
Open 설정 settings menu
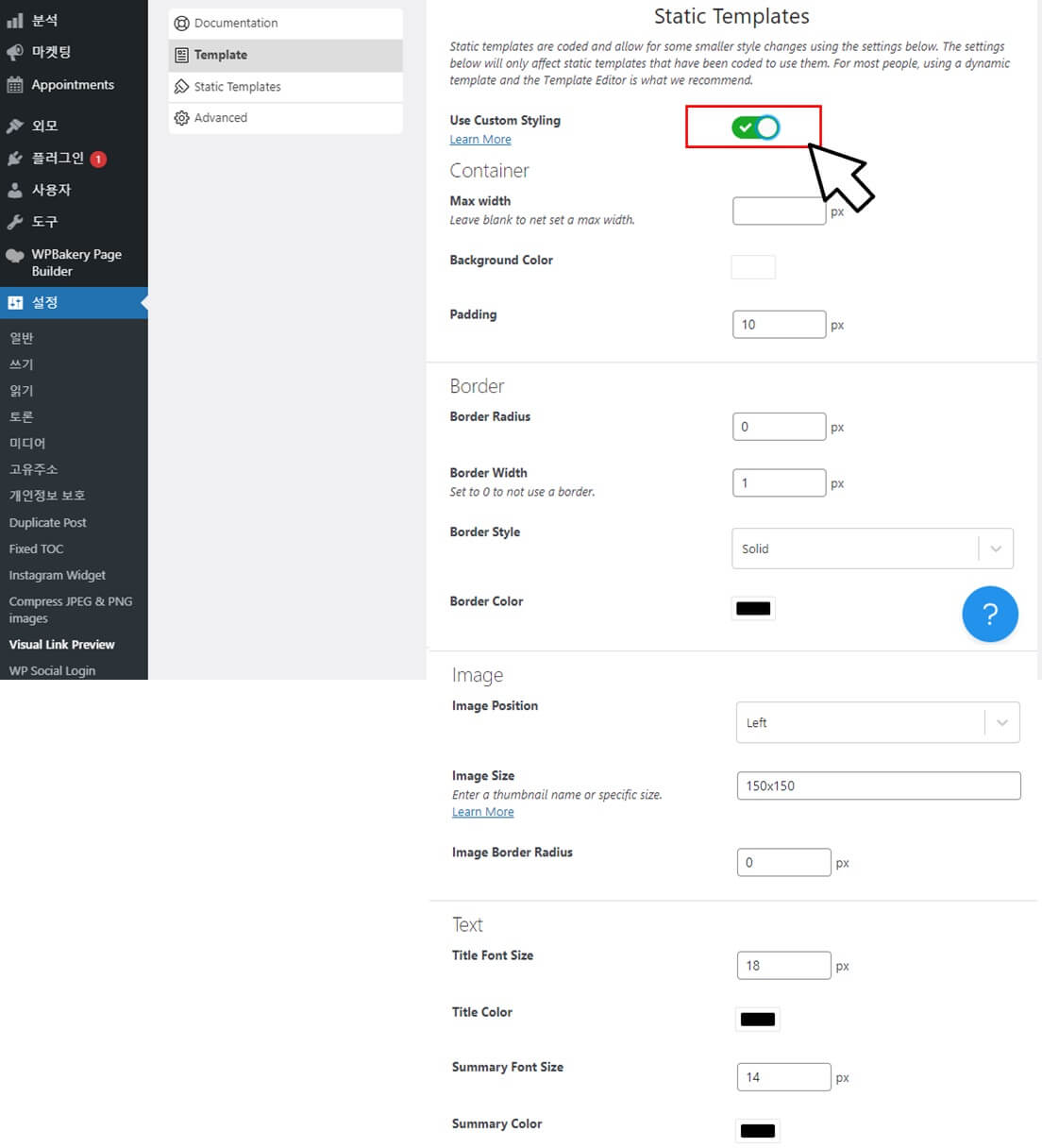coord(74,303)
